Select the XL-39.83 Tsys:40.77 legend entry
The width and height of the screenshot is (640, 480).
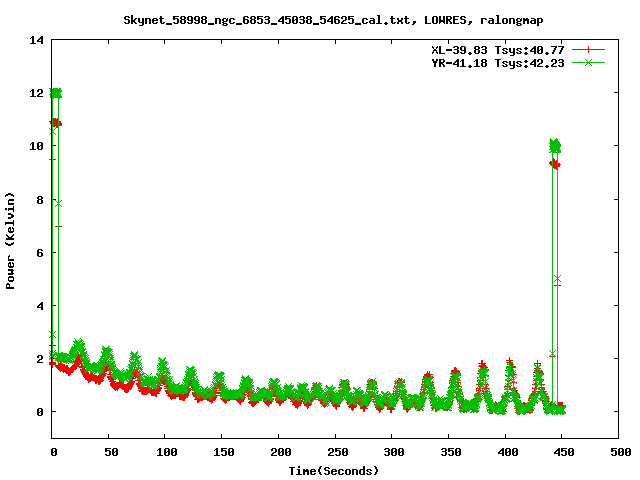[498, 50]
